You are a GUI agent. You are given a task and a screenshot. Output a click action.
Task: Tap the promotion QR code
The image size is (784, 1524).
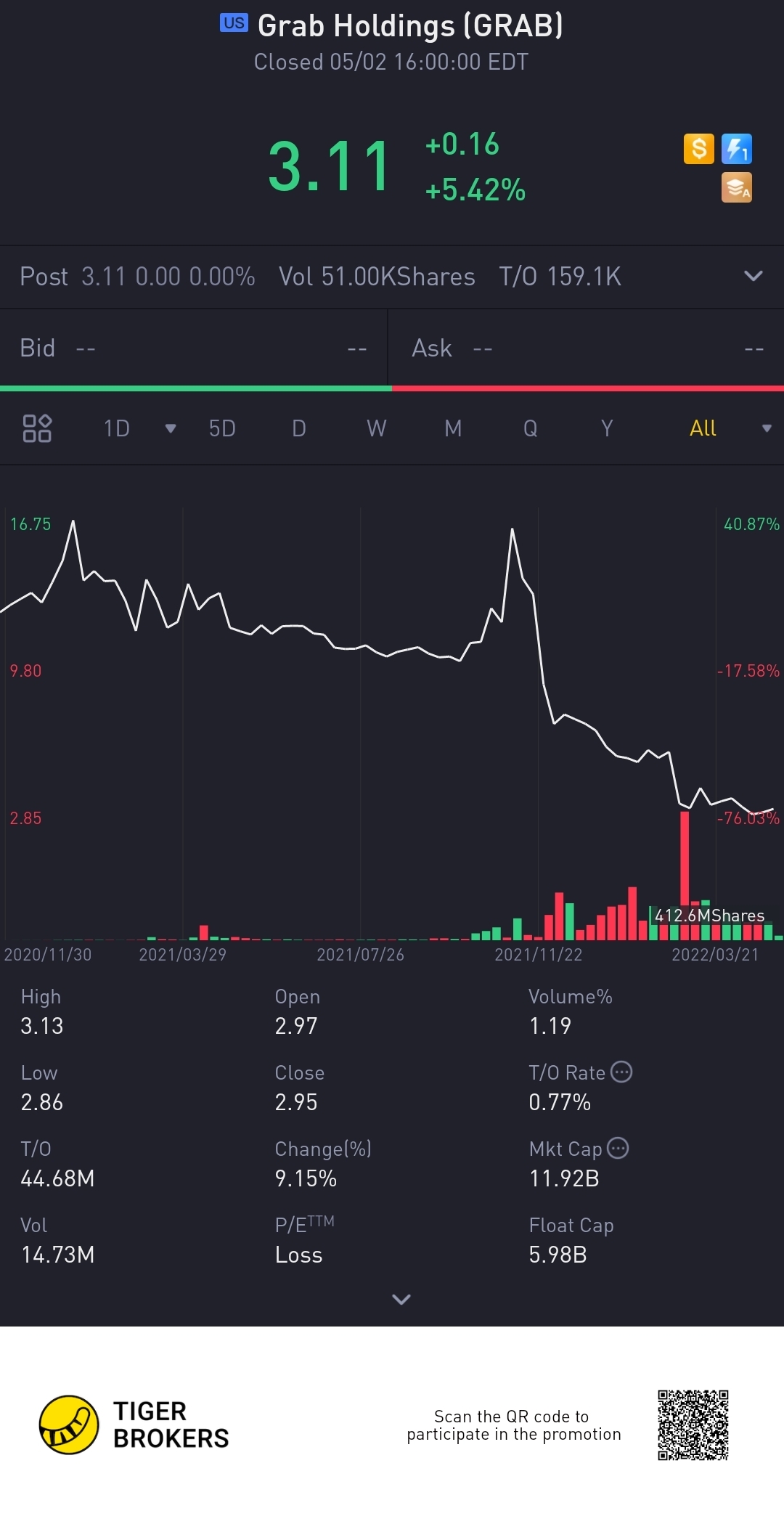[693, 1425]
